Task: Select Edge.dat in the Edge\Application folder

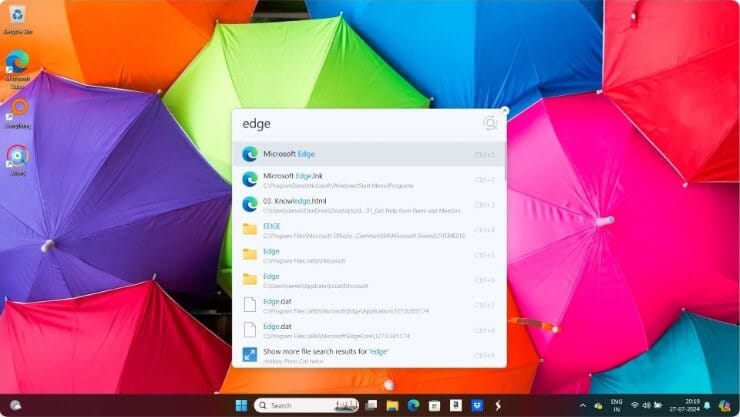Action: click(369, 305)
